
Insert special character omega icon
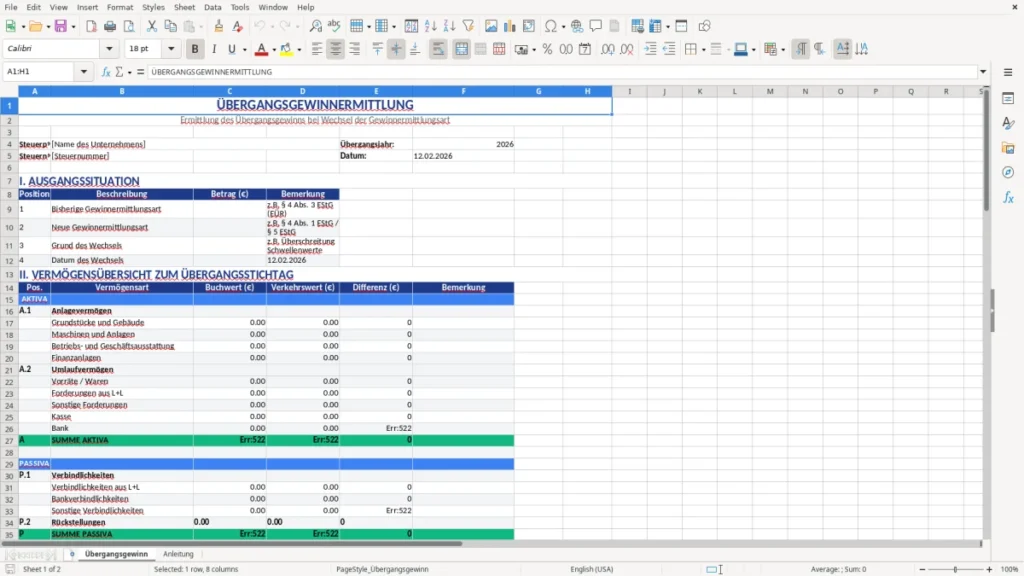click(x=551, y=26)
